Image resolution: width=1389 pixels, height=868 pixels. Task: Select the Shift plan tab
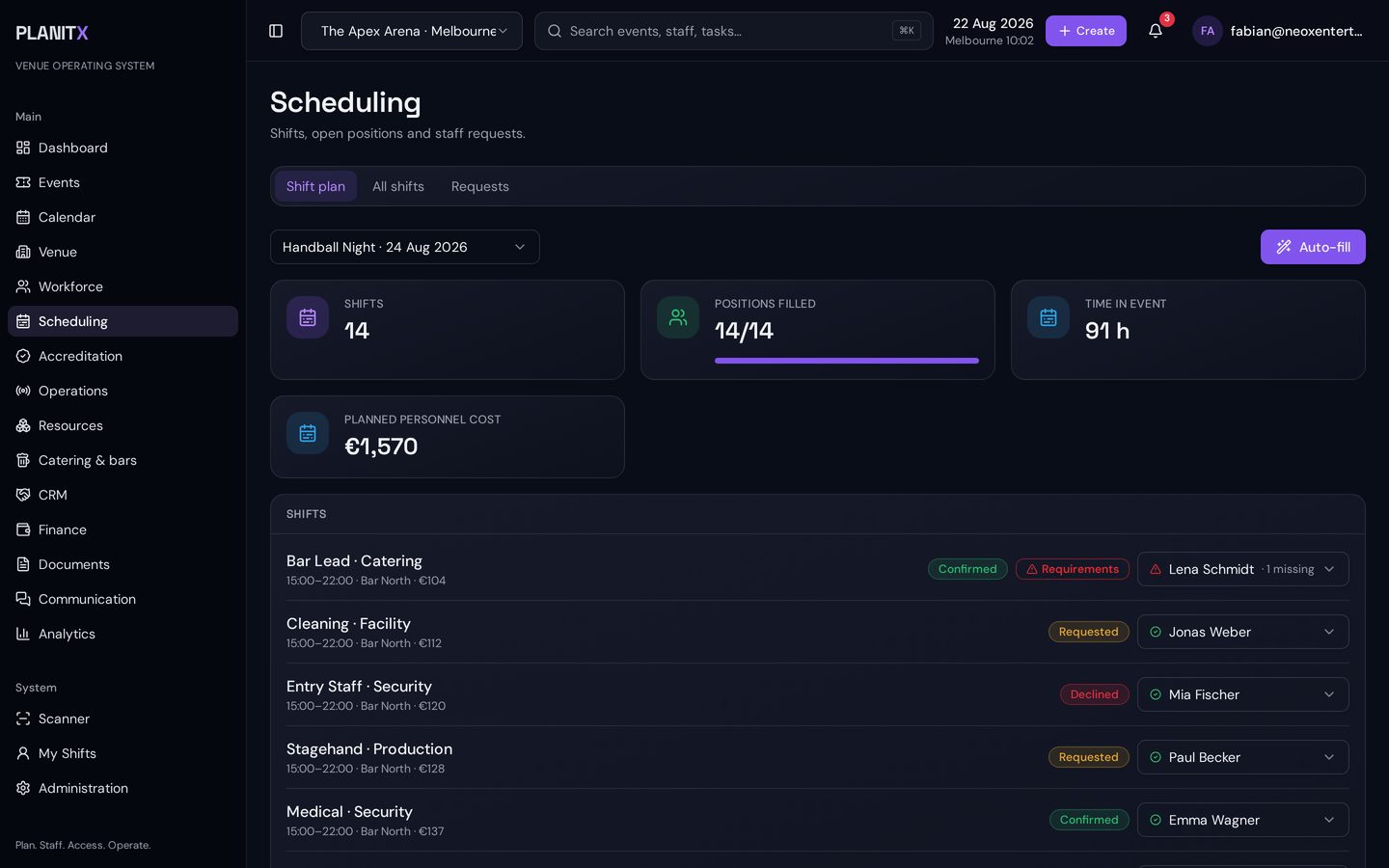(x=315, y=186)
